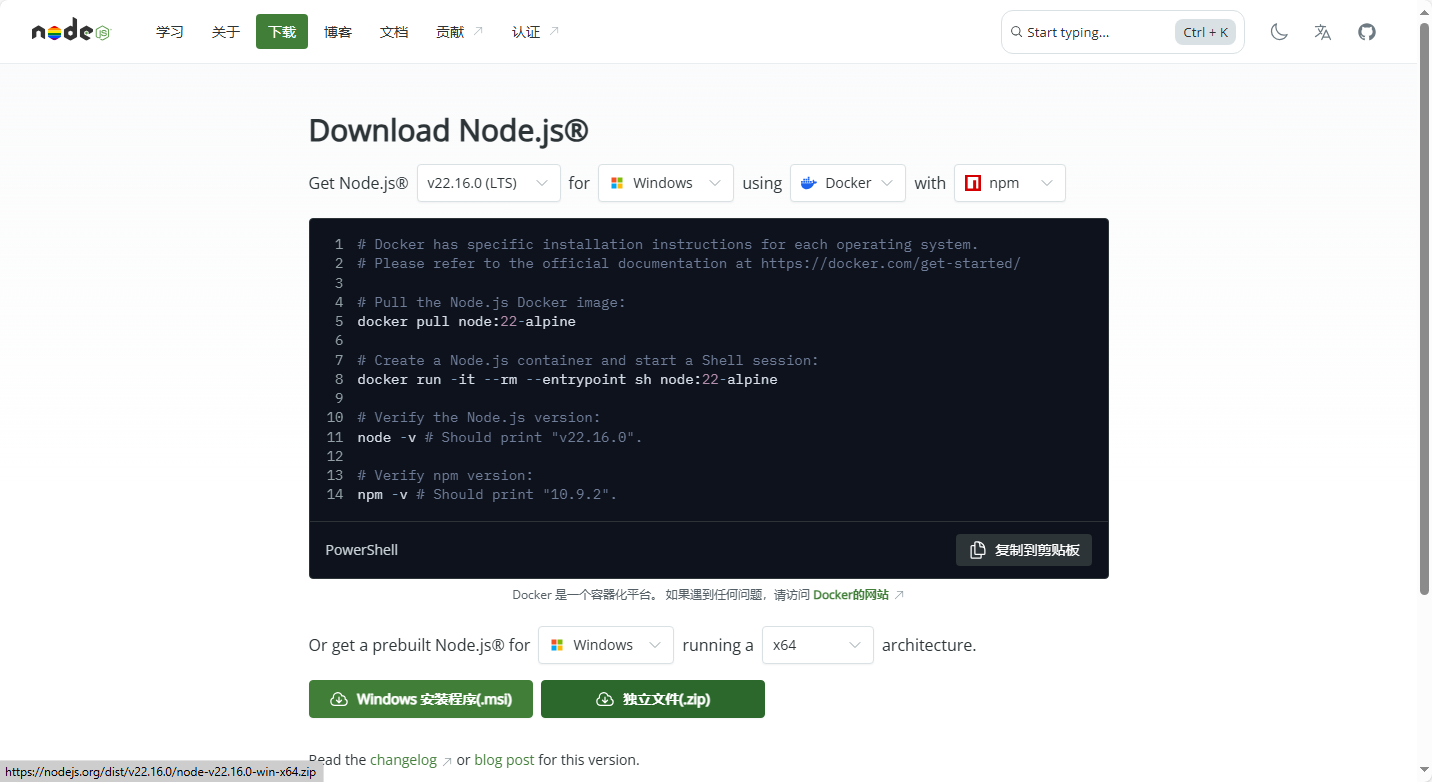The width and height of the screenshot is (1432, 782).
Task: Open the Docker install method dropdown
Action: pos(848,183)
